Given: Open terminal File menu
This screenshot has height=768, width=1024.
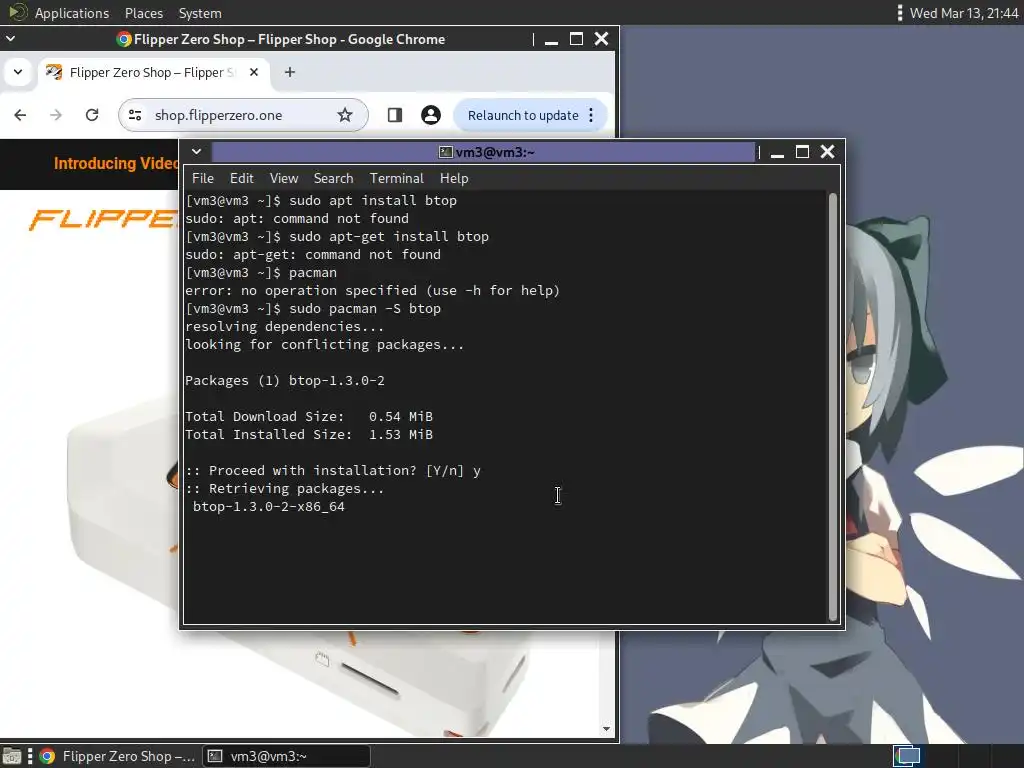Looking at the screenshot, I should [x=202, y=178].
